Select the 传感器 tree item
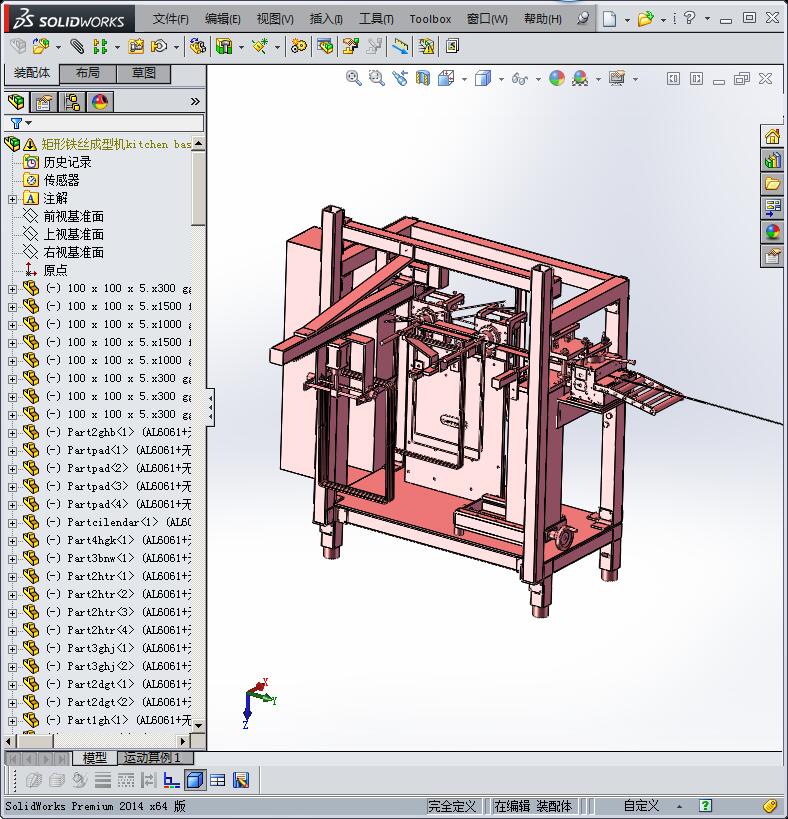788x819 pixels. [62, 181]
